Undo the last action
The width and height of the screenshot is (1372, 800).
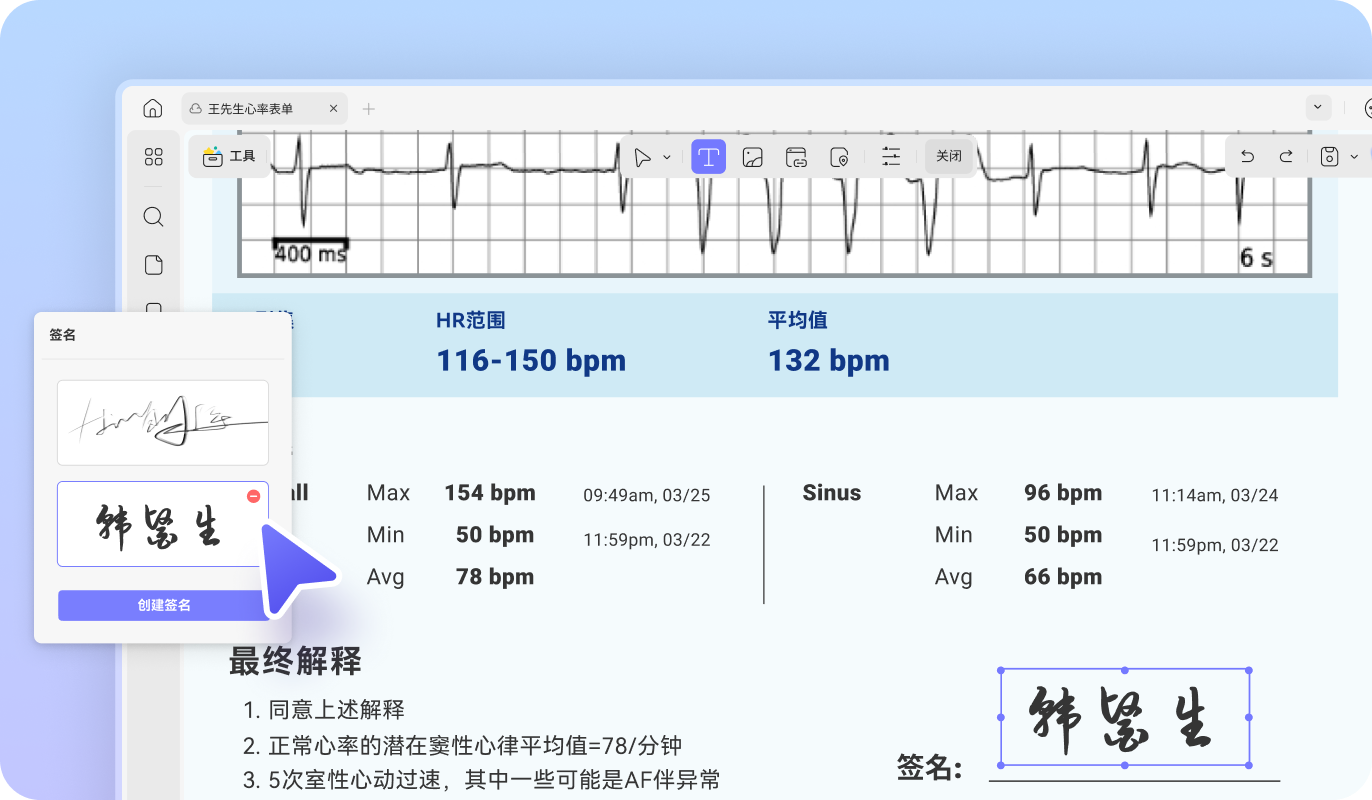pos(1247,157)
